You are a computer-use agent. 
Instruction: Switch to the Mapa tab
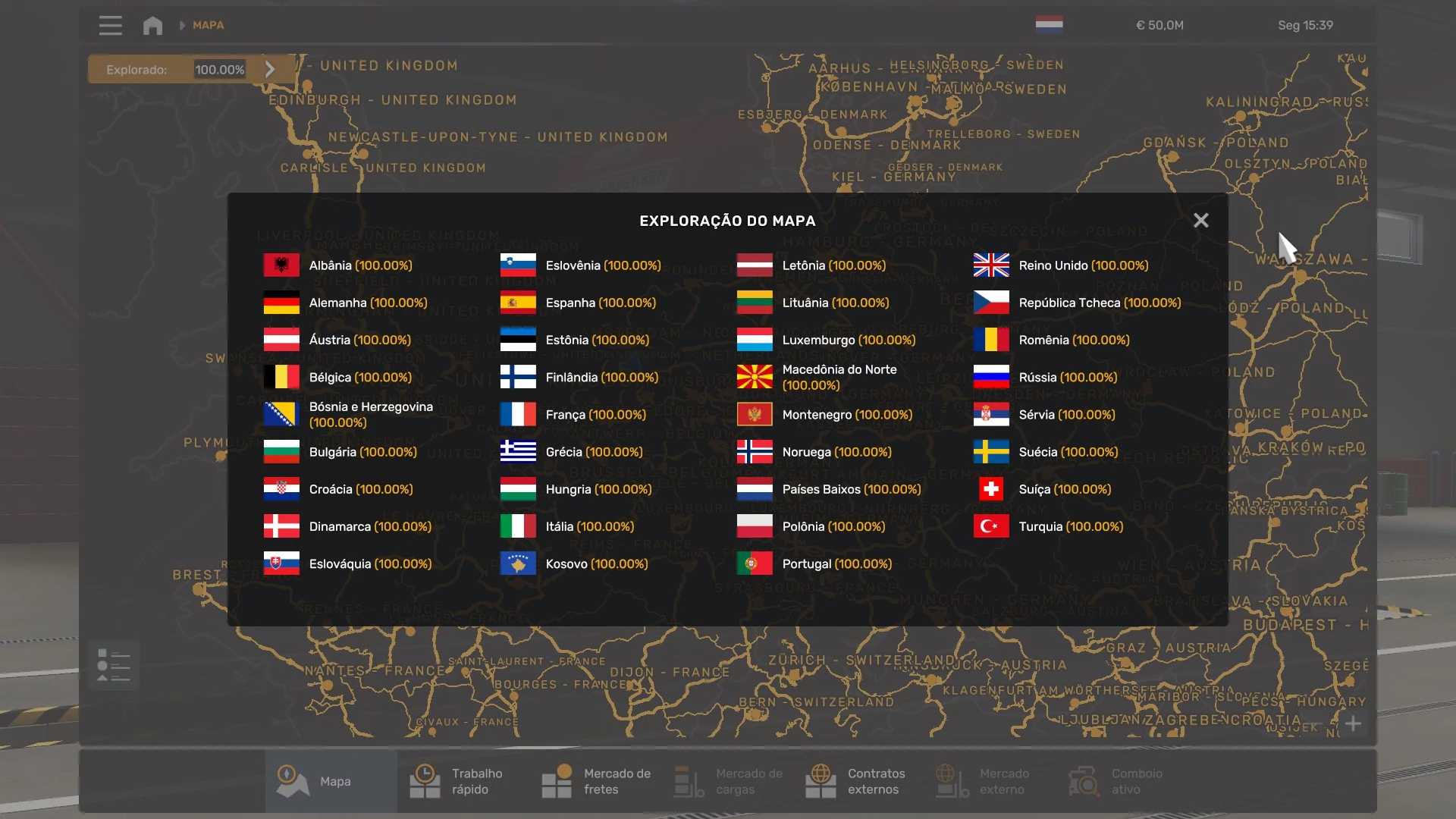click(x=331, y=781)
